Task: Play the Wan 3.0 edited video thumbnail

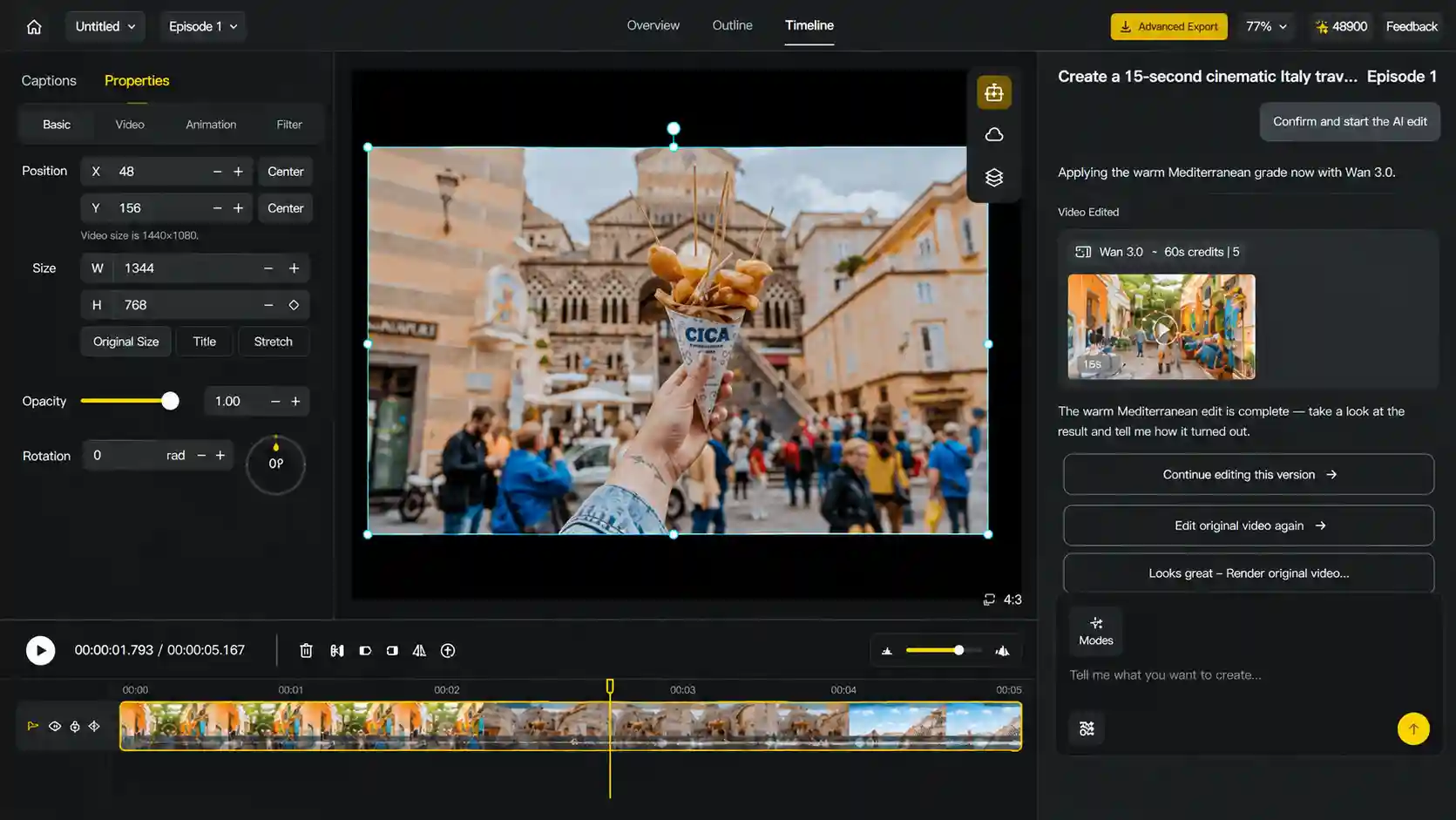Action: point(1161,328)
